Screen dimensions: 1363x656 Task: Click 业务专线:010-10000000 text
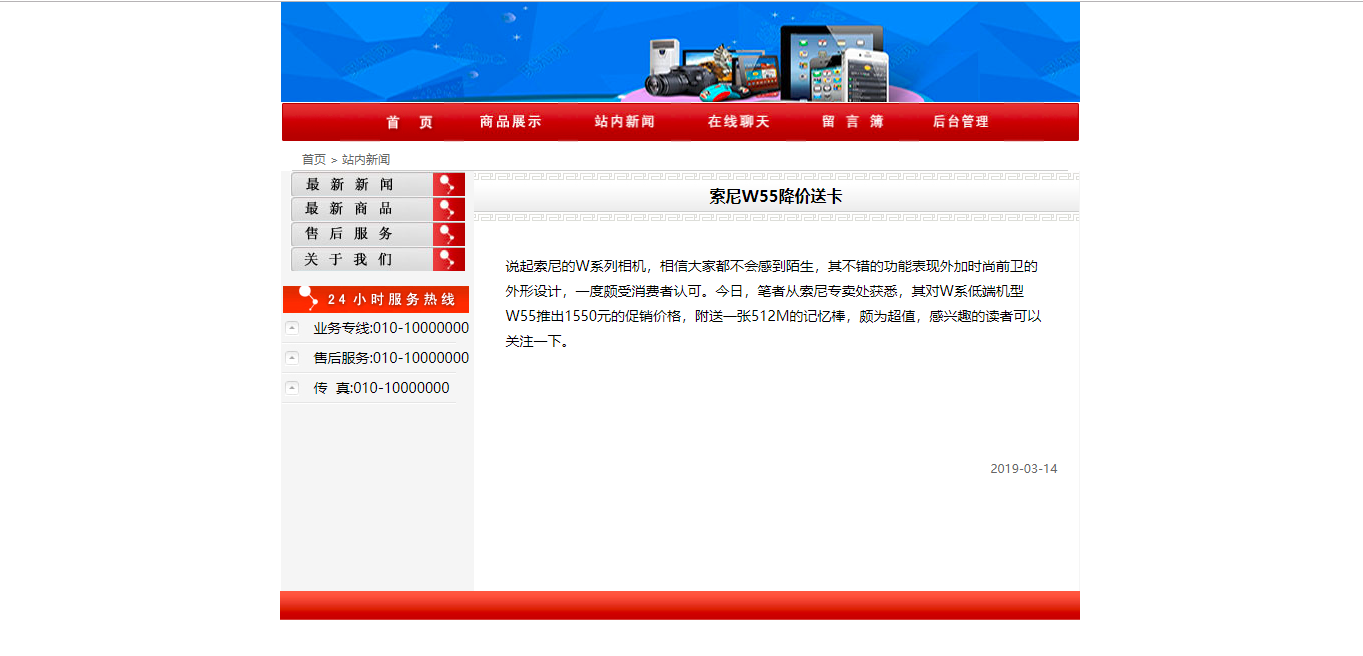(x=391, y=328)
